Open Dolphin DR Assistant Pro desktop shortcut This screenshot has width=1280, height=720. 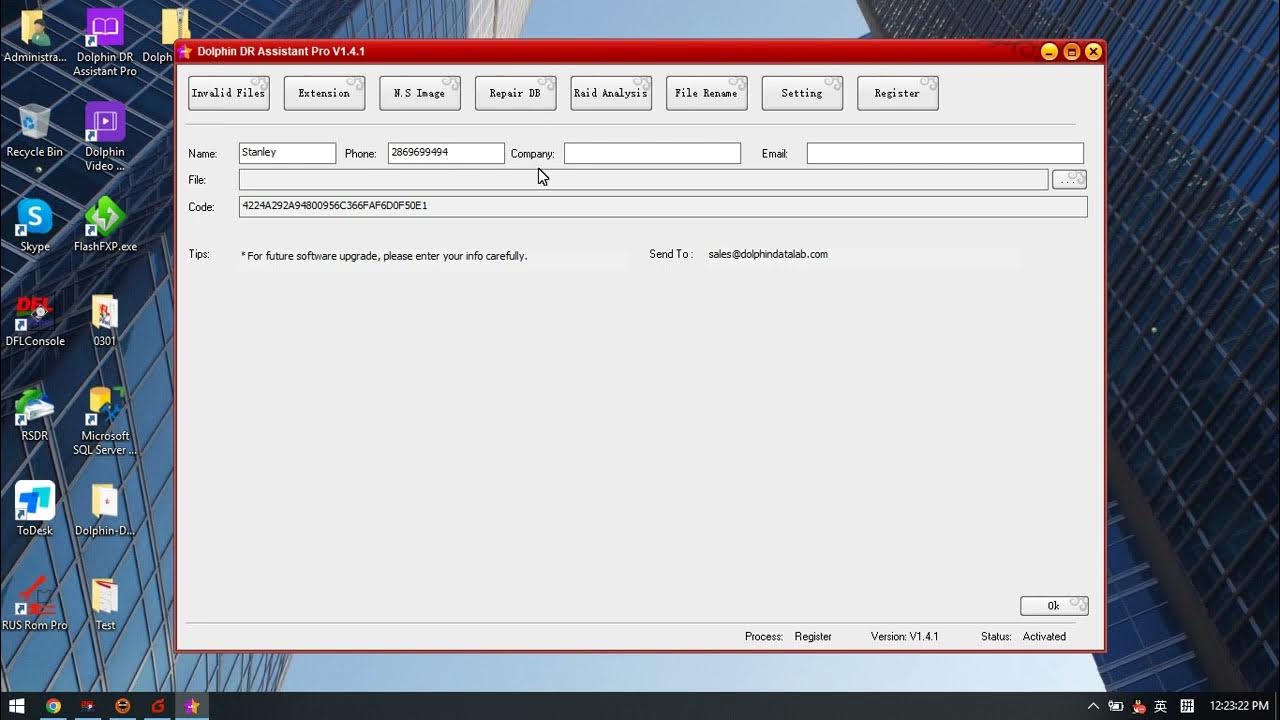(x=105, y=43)
